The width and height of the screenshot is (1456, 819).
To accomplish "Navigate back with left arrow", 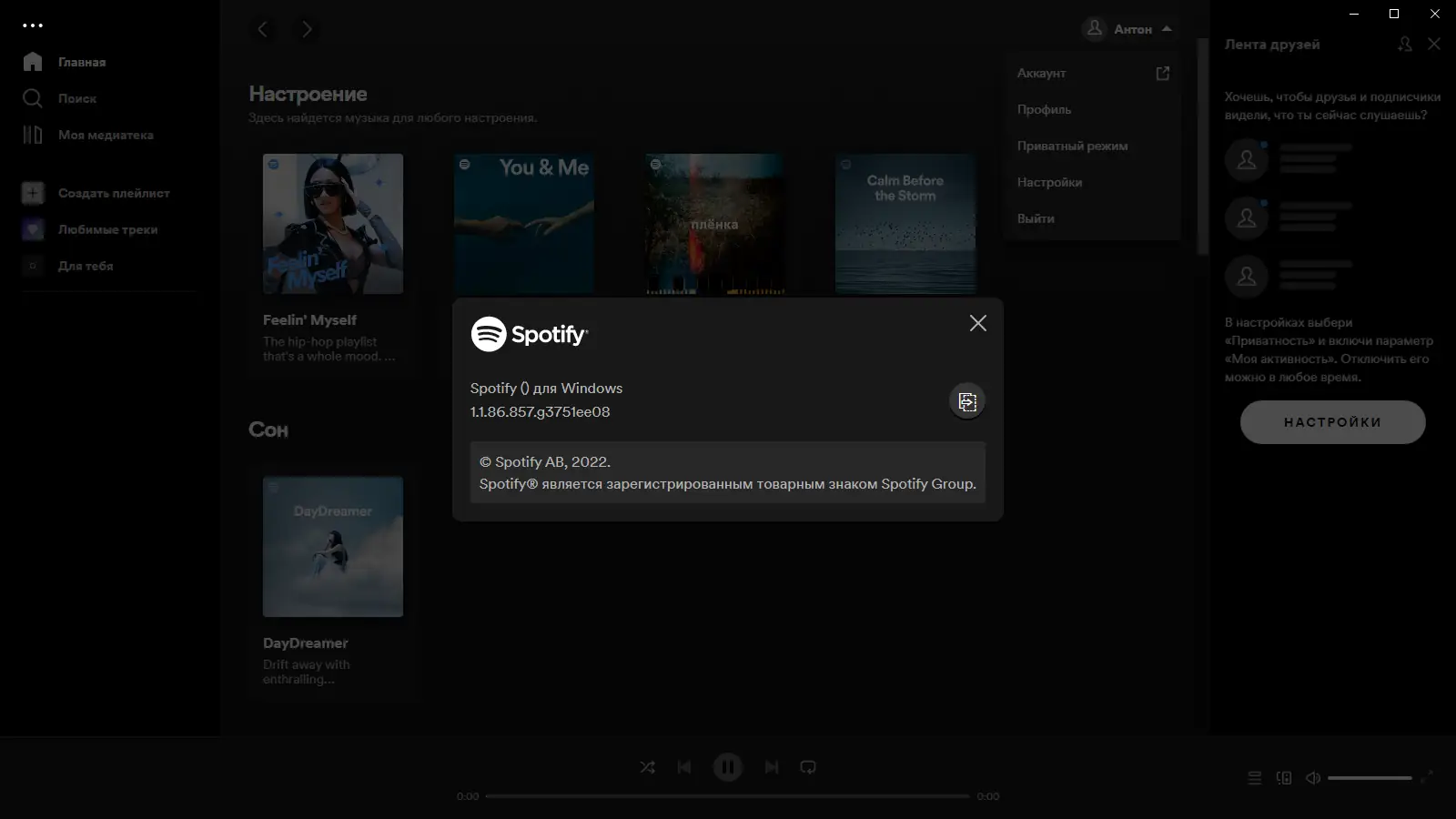I will tap(263, 29).
